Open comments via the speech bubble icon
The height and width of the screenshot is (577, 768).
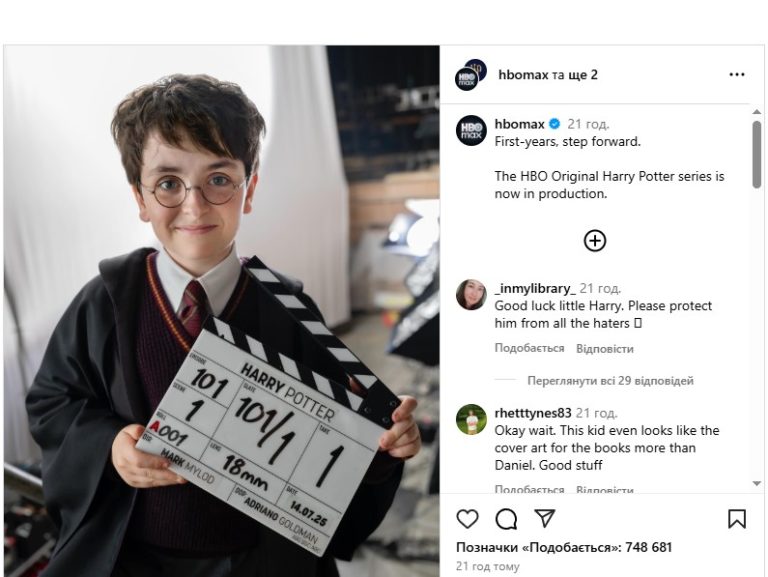(x=506, y=519)
